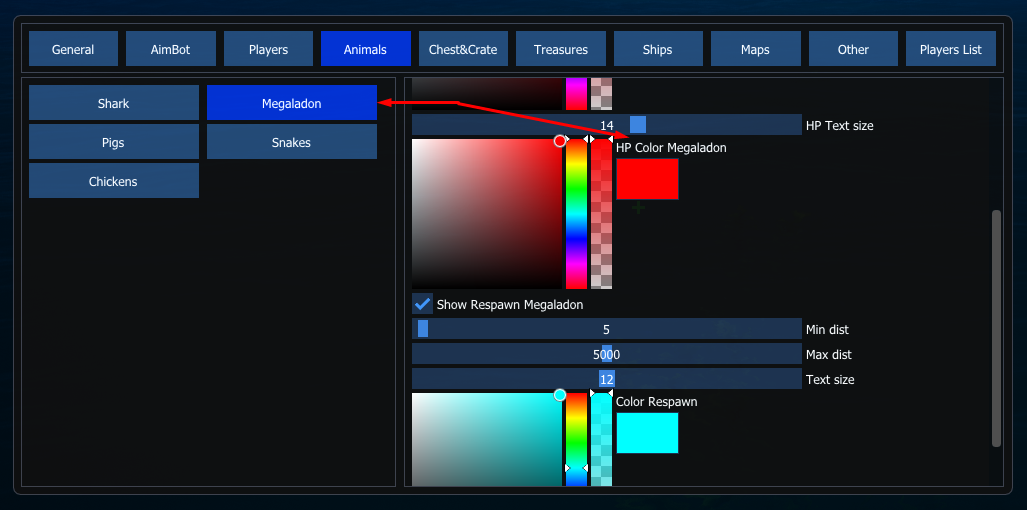
Task: Select the Chest&Crate tab
Action: [463, 49]
